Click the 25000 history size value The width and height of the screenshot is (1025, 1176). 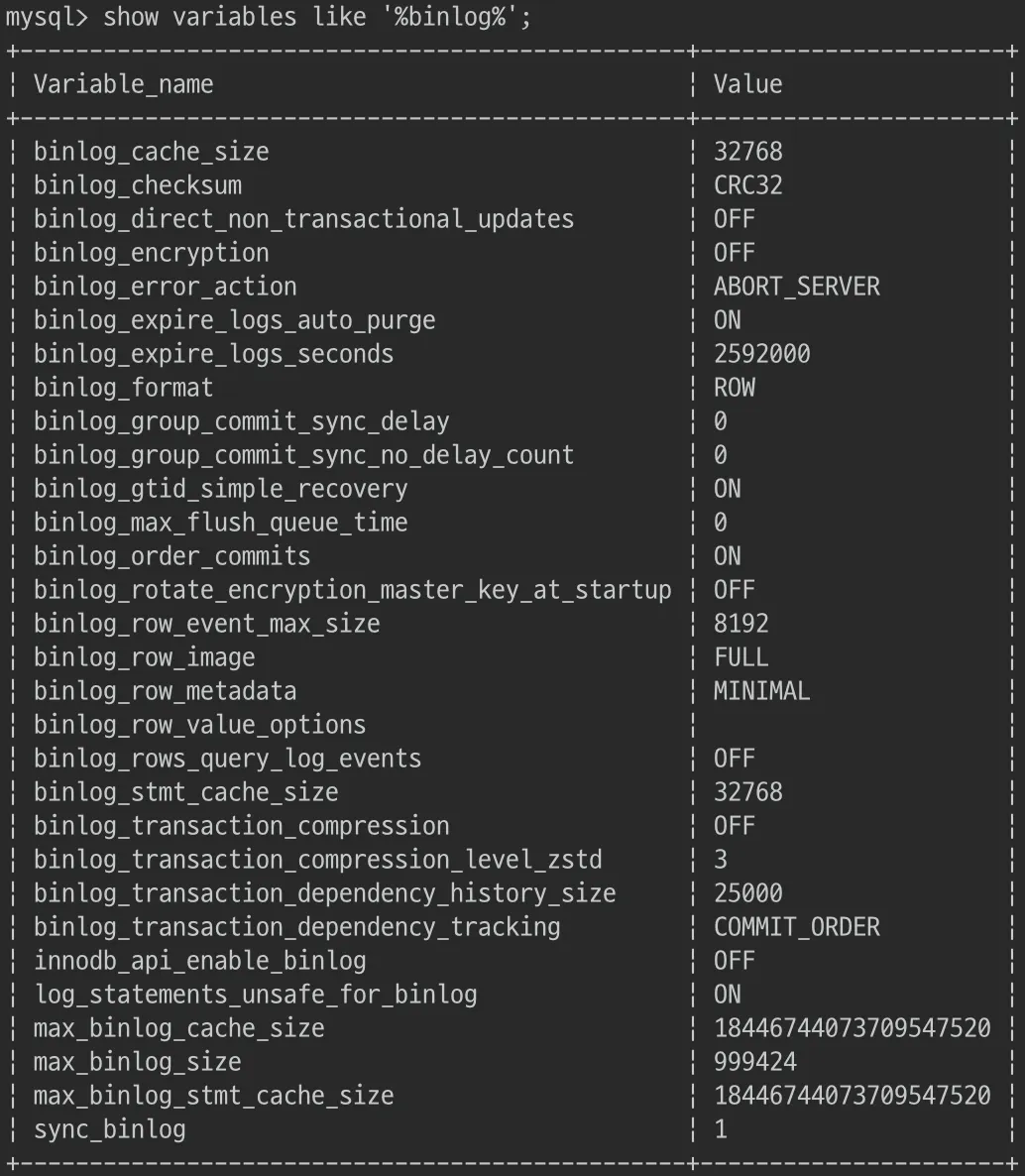click(x=747, y=893)
